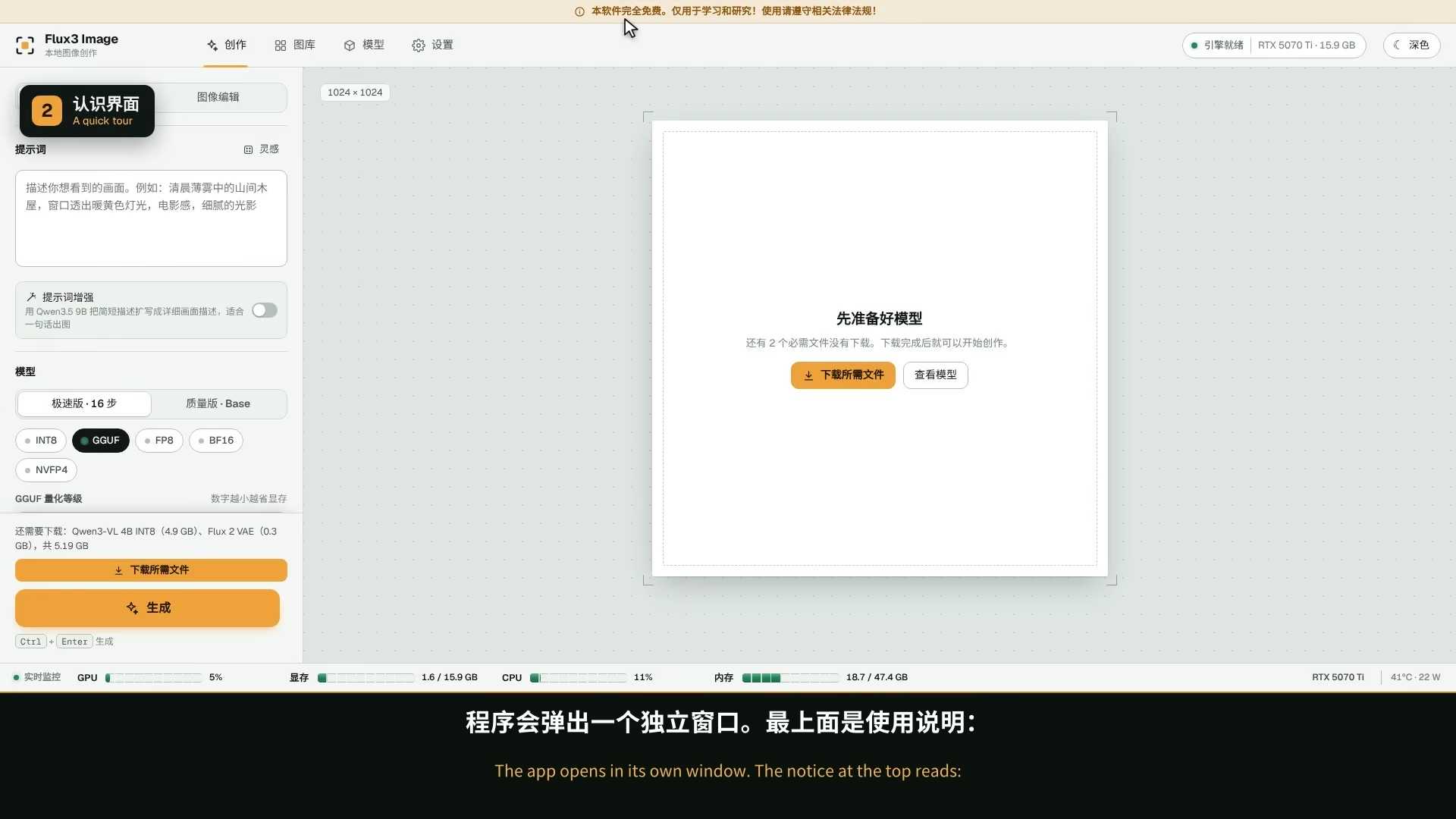This screenshot has width=1456, height=819.
Task: Click sidebar 下载所需文件 download button
Action: pyautogui.click(x=151, y=570)
